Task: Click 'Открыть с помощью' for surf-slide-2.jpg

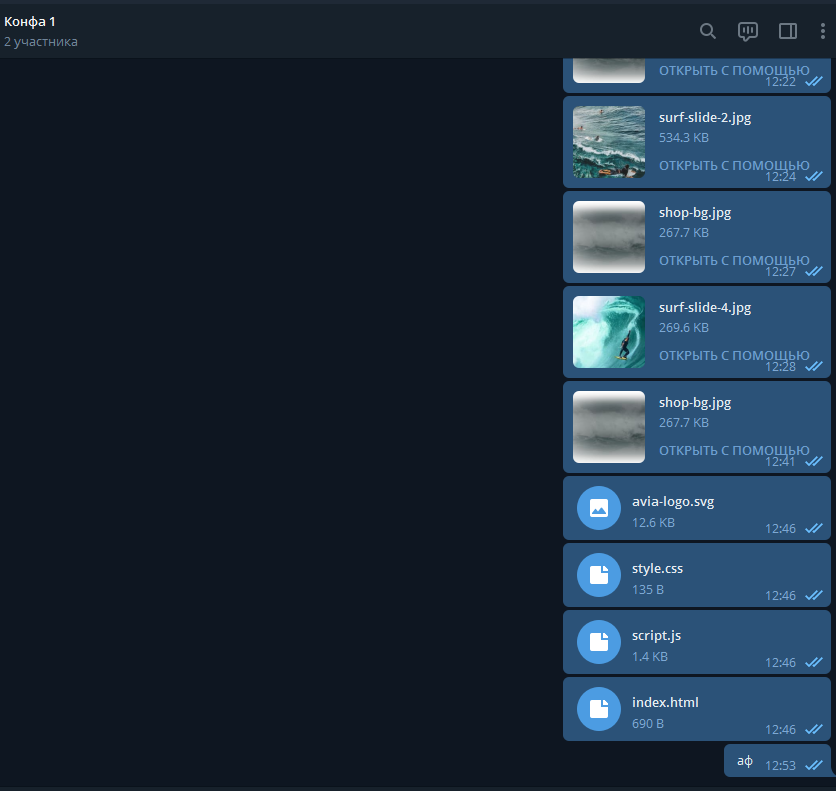Action: pyautogui.click(x=734, y=166)
